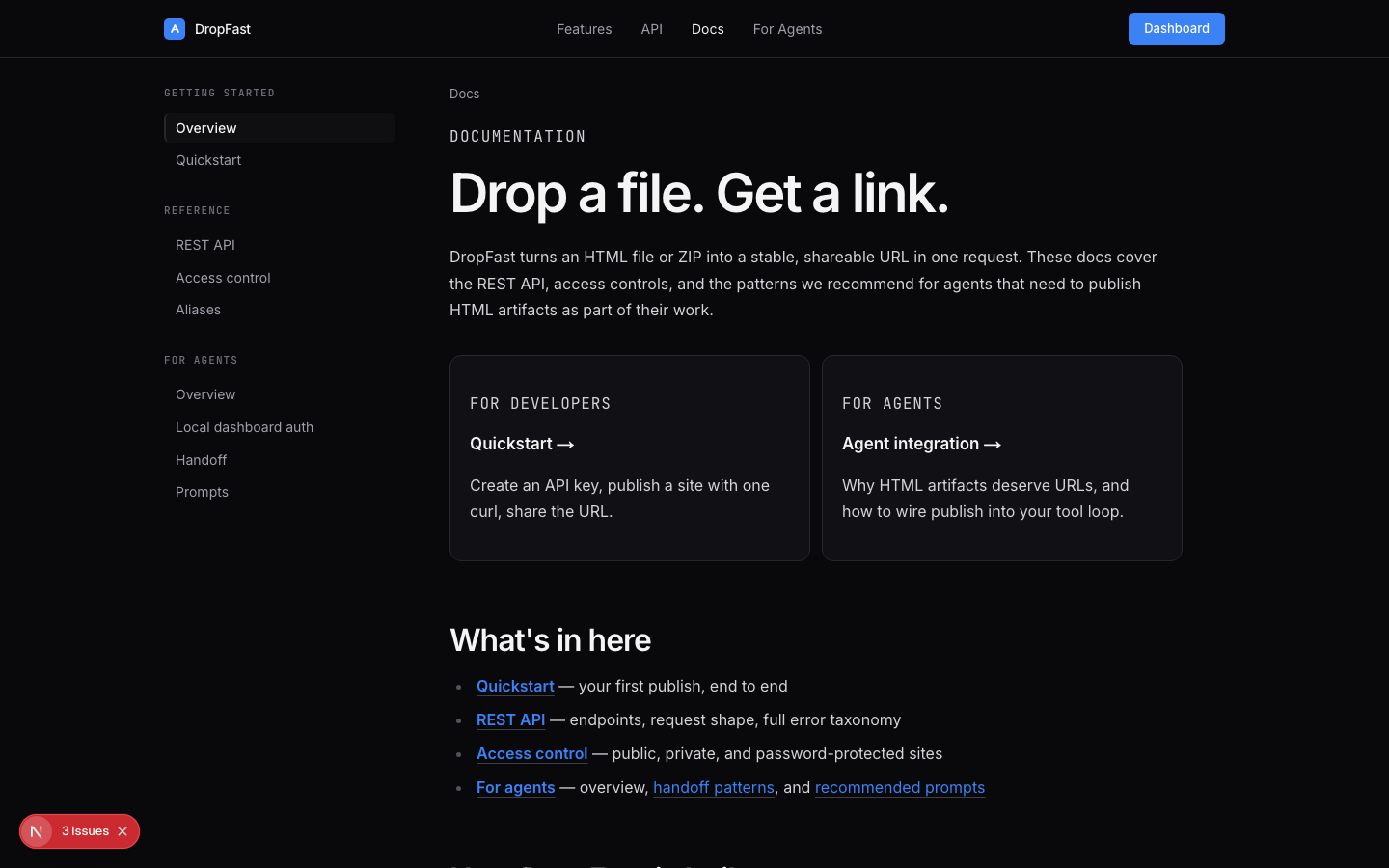Click the arrow icon next to Agent integration

tap(993, 445)
